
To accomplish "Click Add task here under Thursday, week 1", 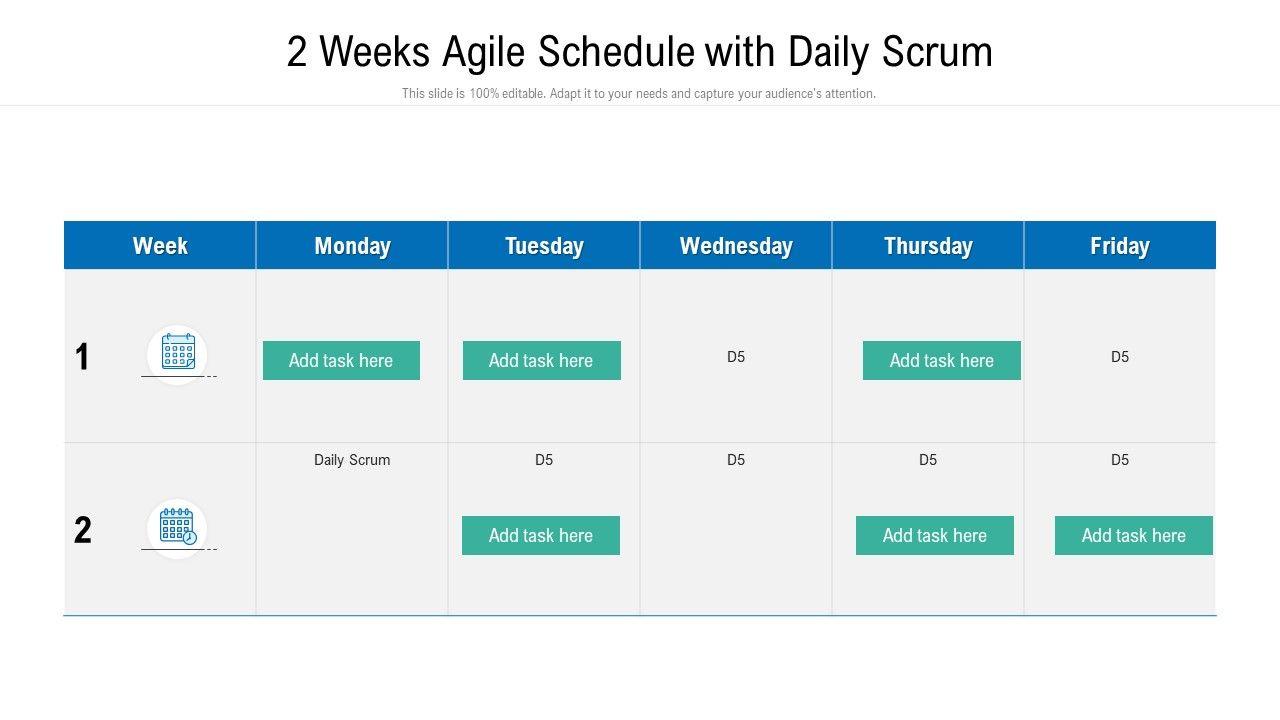I will point(941,361).
